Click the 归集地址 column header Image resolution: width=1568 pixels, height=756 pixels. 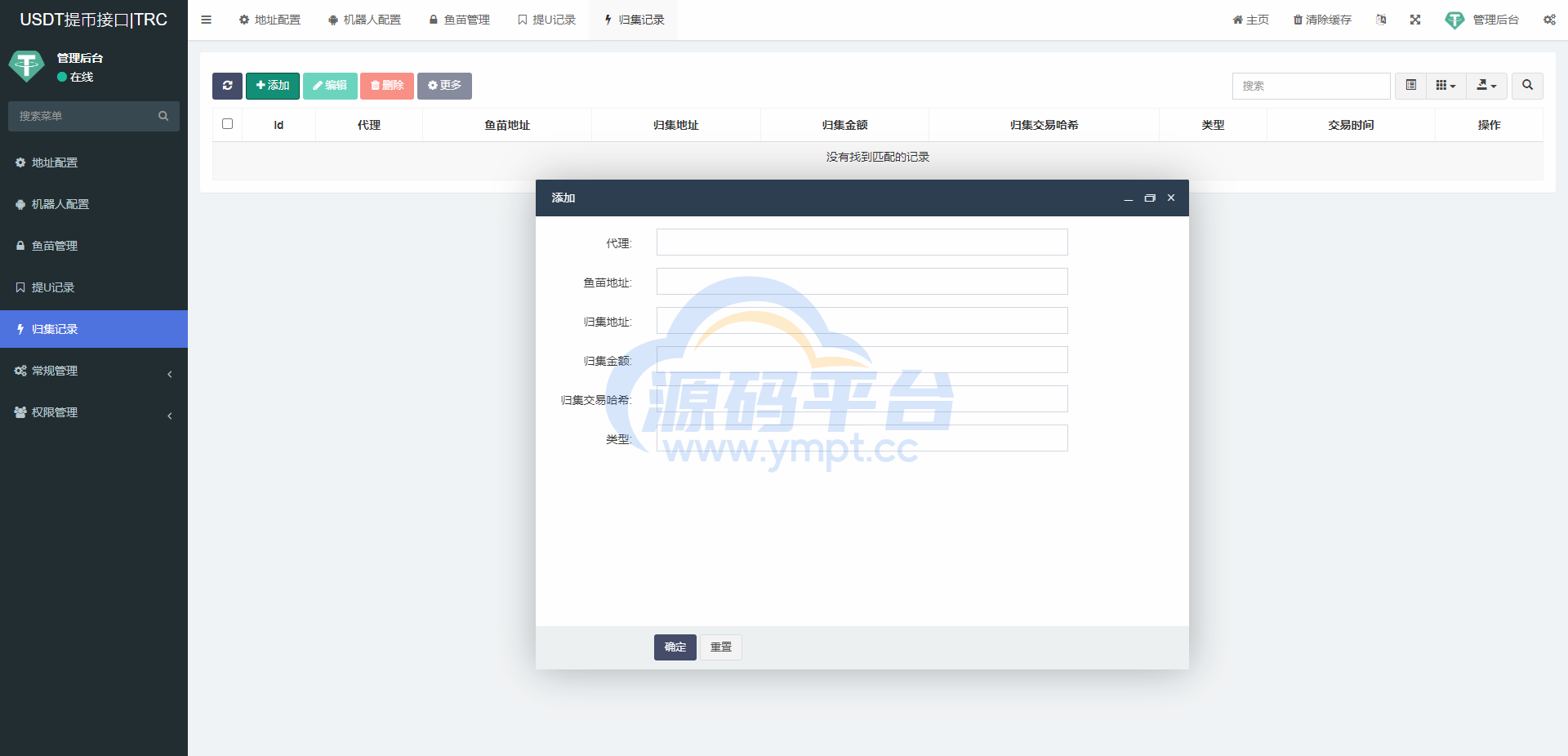[675, 125]
